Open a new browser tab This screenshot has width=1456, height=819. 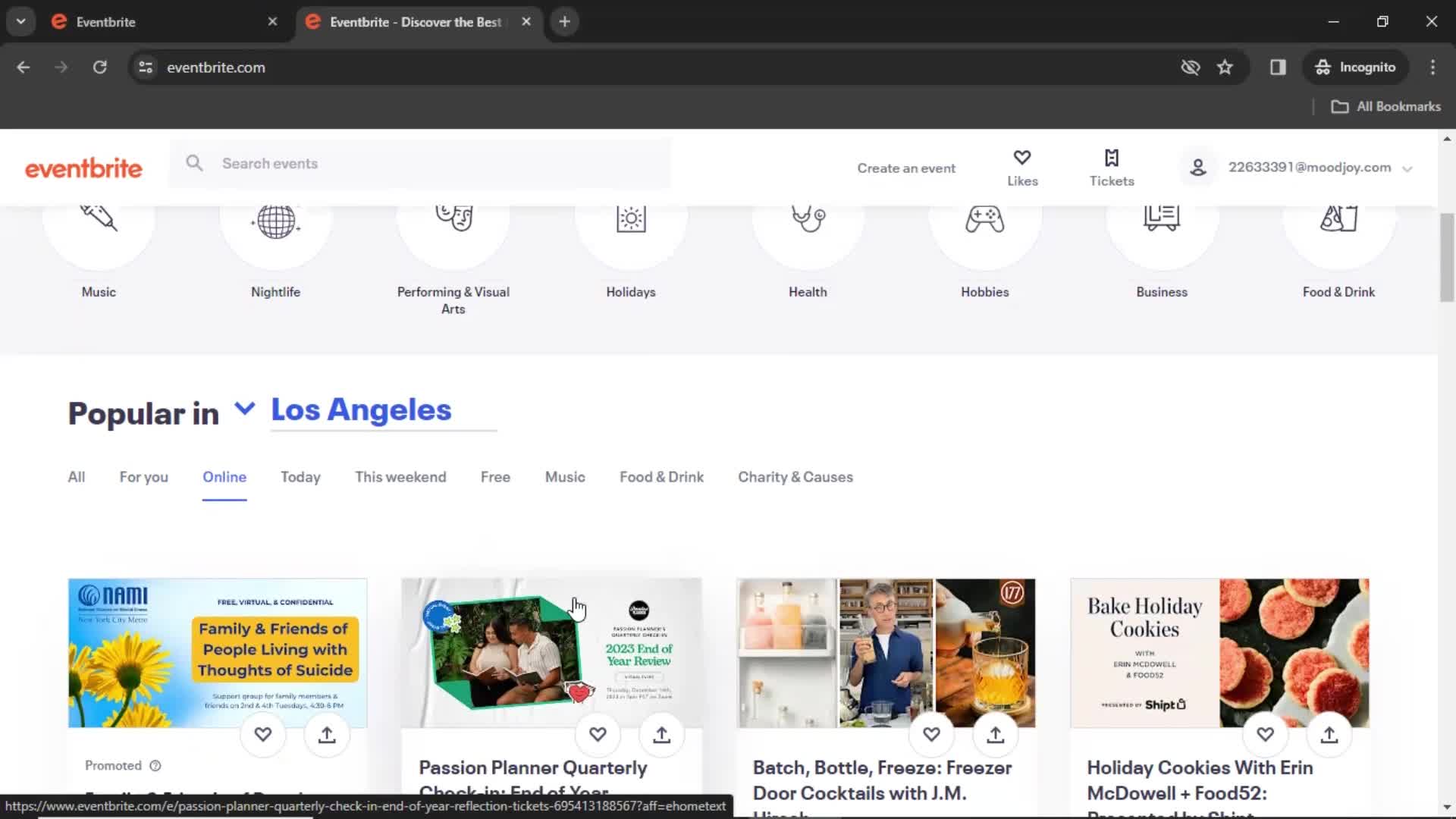click(x=564, y=22)
